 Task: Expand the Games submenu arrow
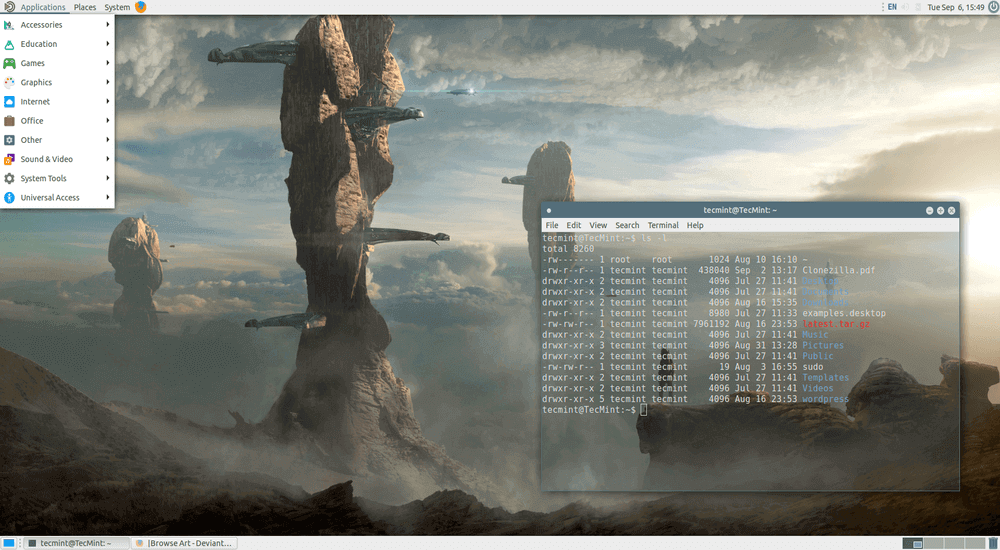(x=108, y=63)
